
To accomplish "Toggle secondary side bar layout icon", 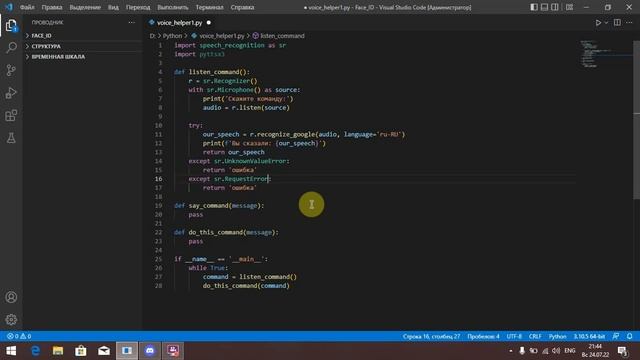I will coord(555,7).
